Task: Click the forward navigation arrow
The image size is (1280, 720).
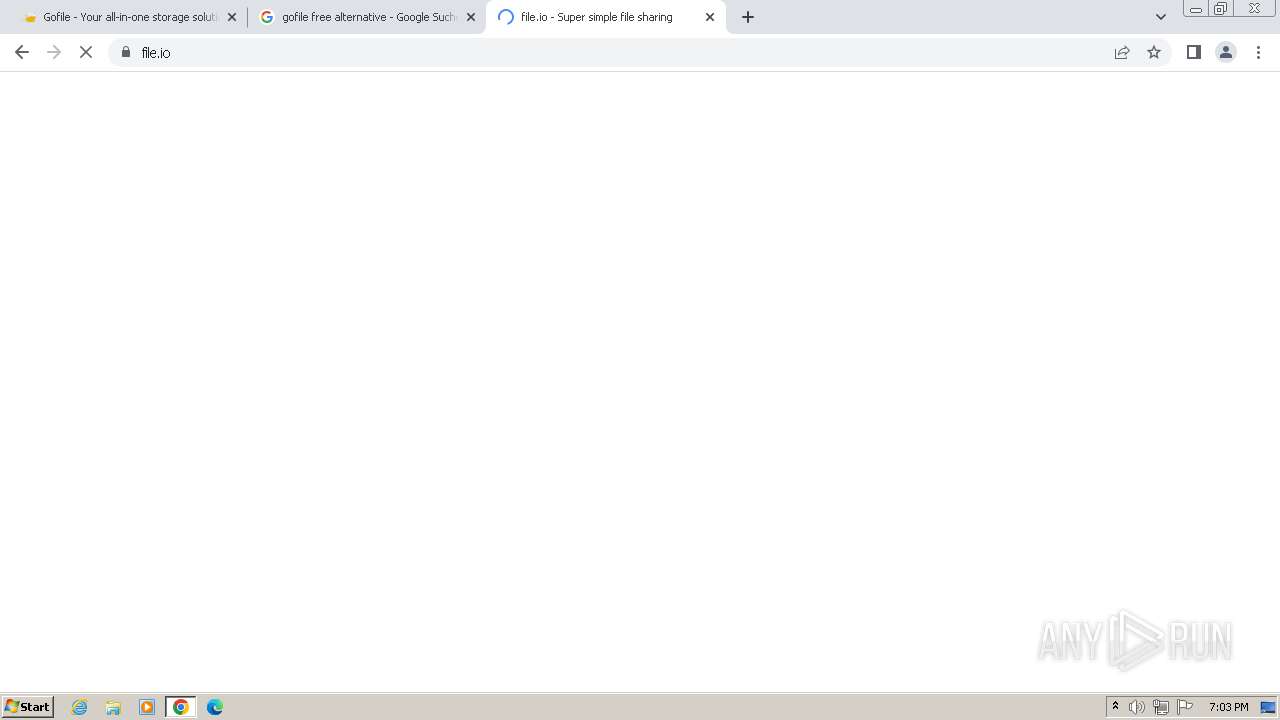Action: (x=54, y=52)
